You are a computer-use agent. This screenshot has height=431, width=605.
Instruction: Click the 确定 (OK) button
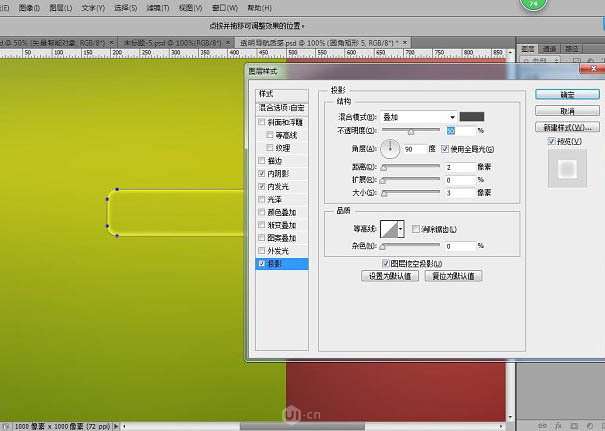(567, 95)
